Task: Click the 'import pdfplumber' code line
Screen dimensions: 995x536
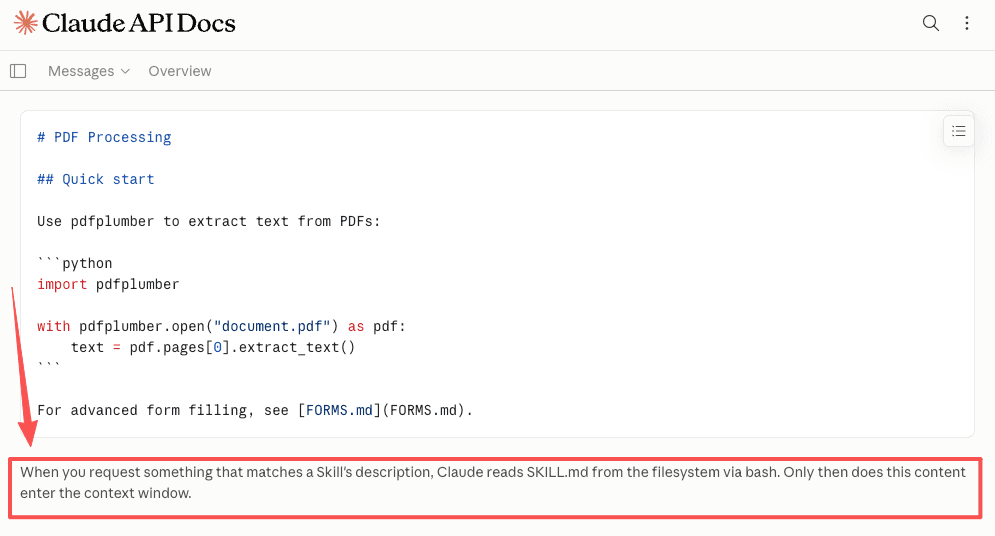Action: click(108, 284)
